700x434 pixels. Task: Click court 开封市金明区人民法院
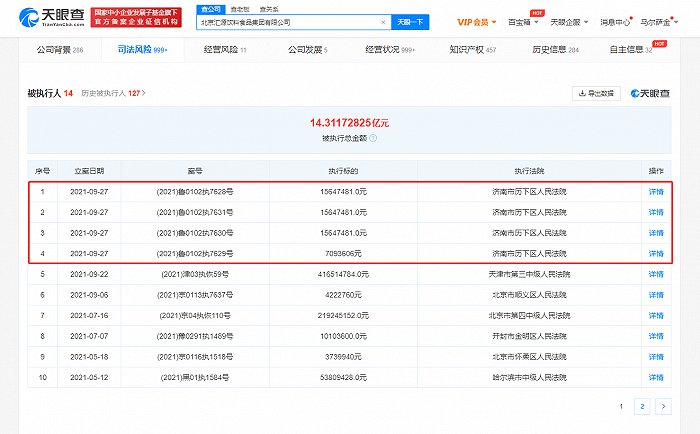[529, 336]
